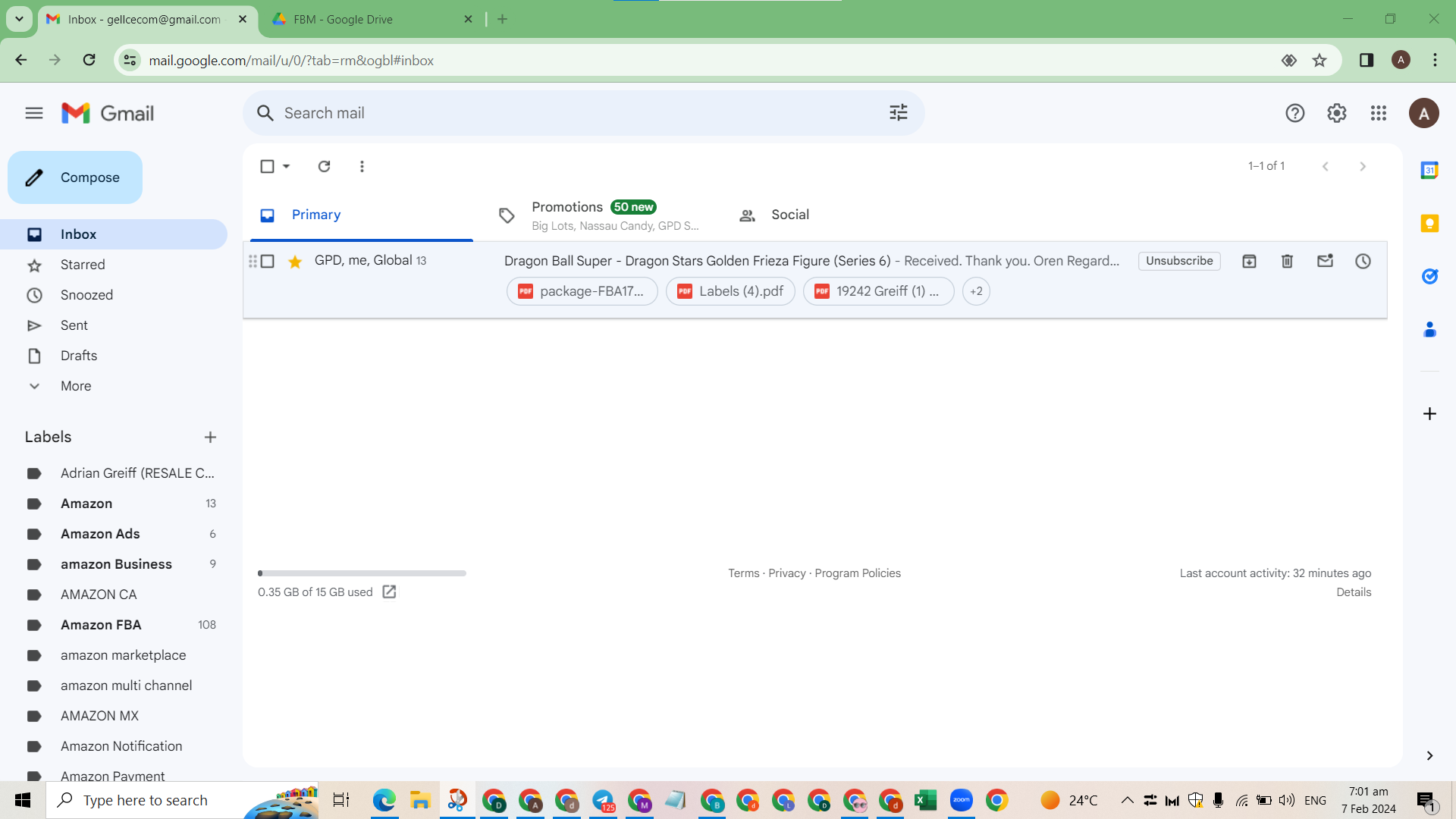Image resolution: width=1456 pixels, height=819 pixels.
Task: Open the 19242 Greiff (1) PDF attachment
Action: 878,291
